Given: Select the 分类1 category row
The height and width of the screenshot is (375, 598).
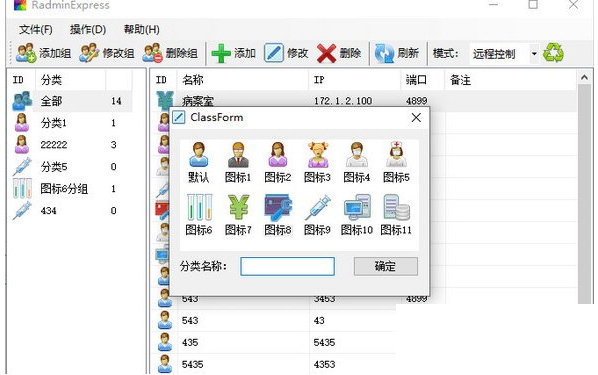Looking at the screenshot, I should tap(71, 123).
